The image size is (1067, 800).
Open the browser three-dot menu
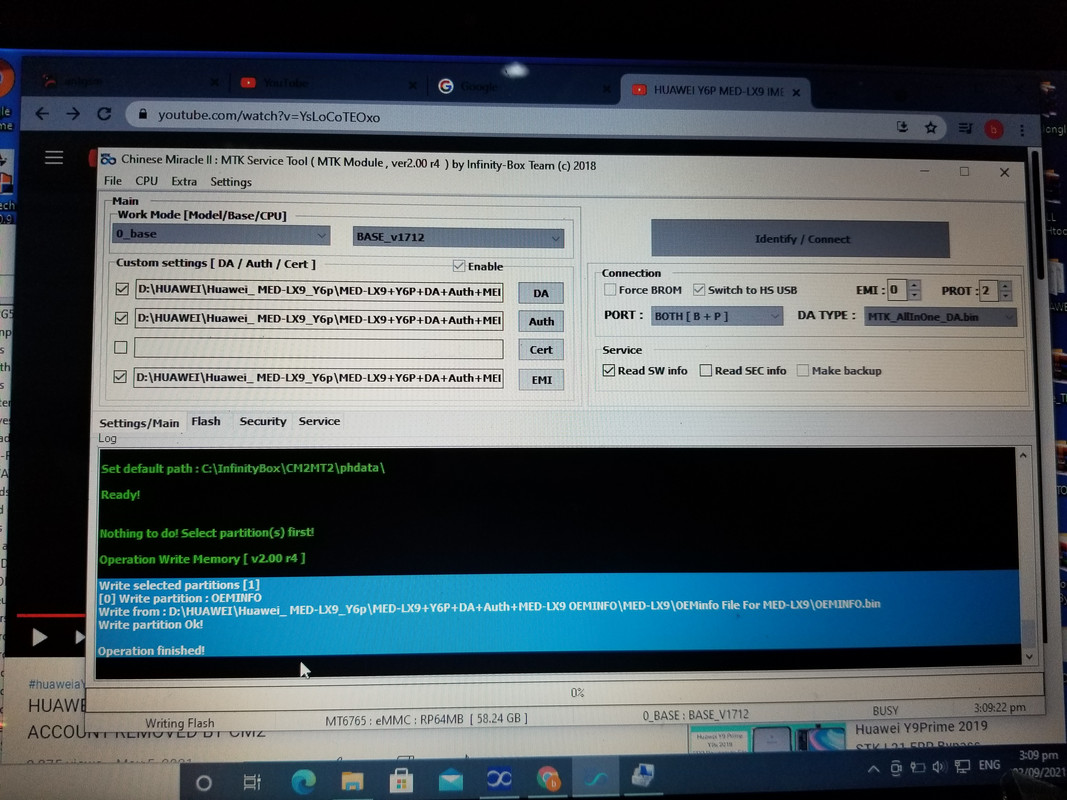tap(1022, 129)
